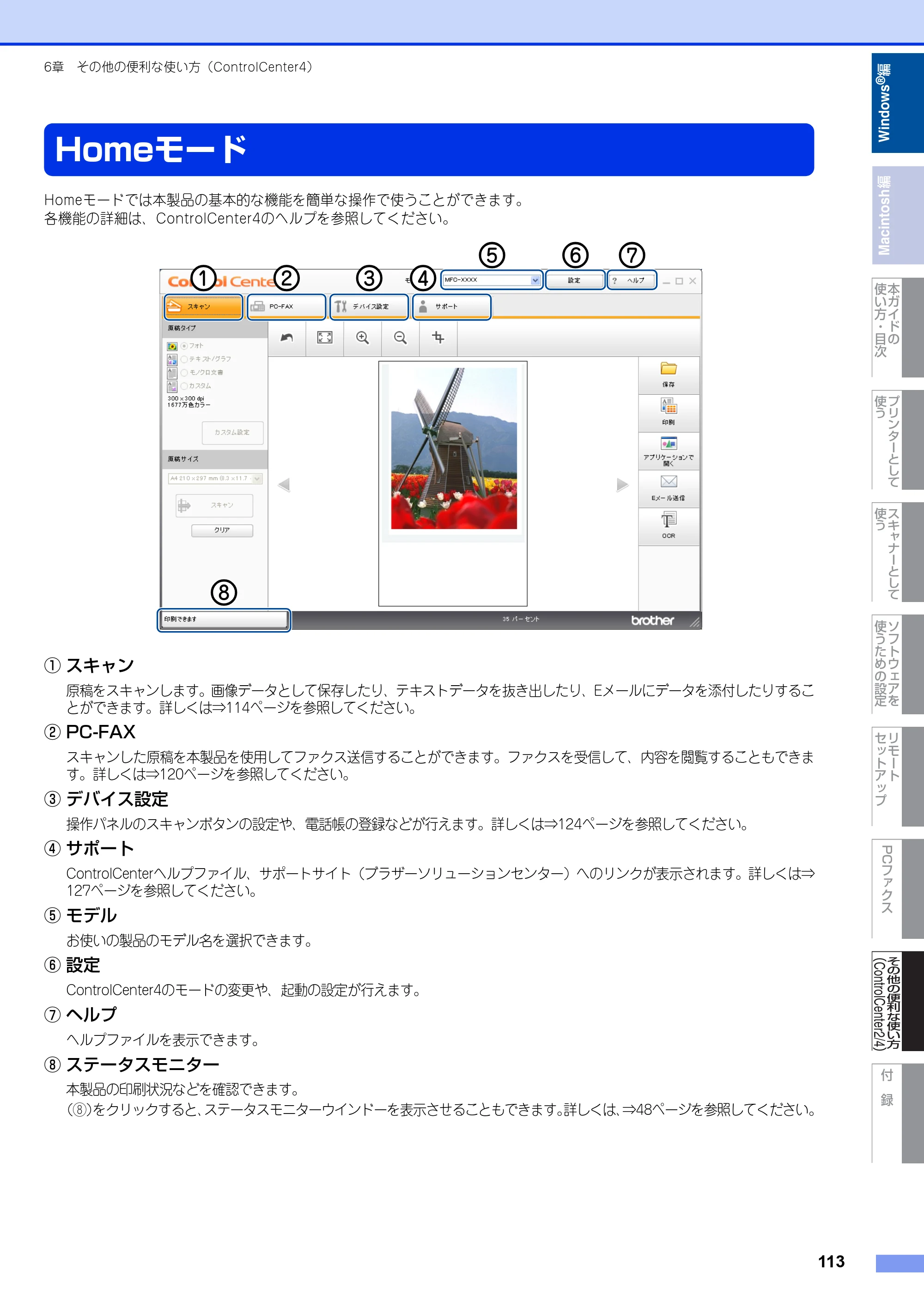This screenshot has width=924, height=1308.
Task: Click the クリア button
Action: (x=222, y=530)
